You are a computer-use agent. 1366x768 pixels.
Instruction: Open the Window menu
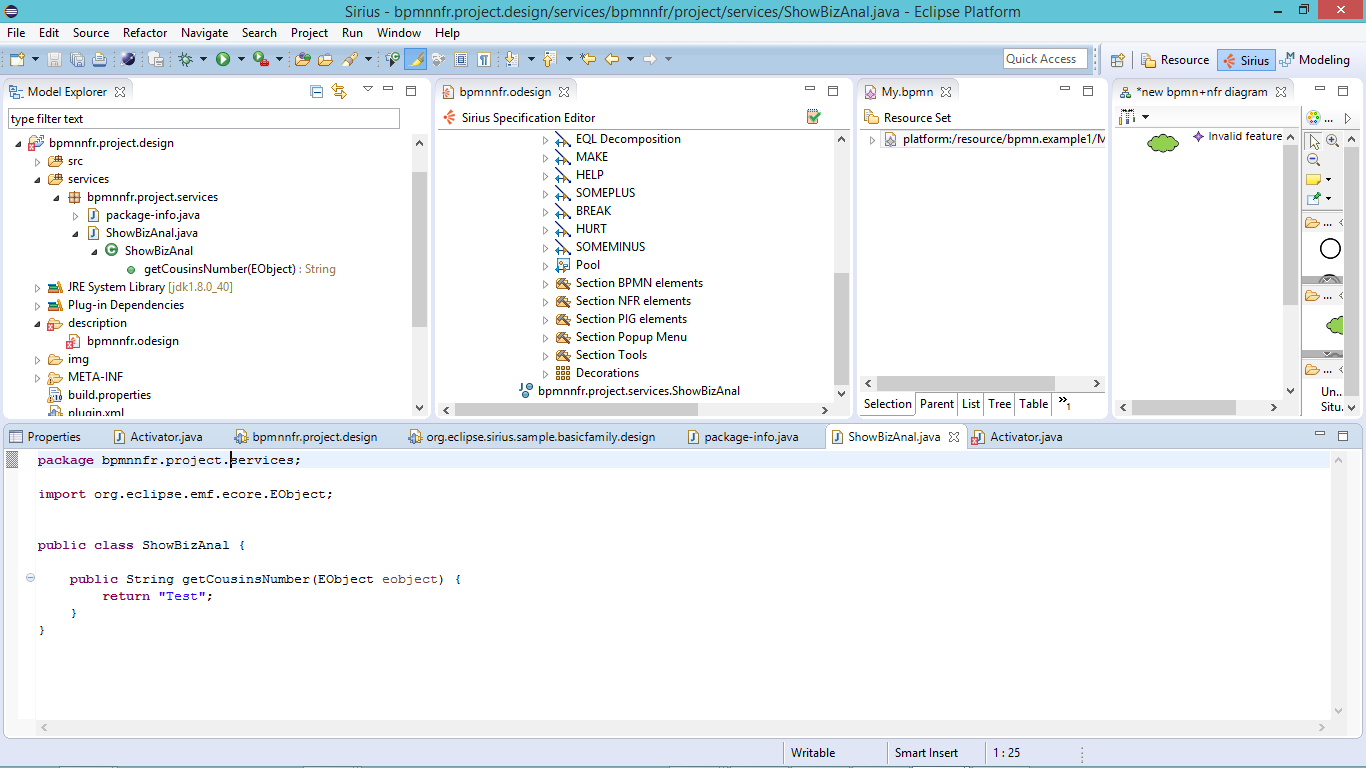[x=399, y=33]
